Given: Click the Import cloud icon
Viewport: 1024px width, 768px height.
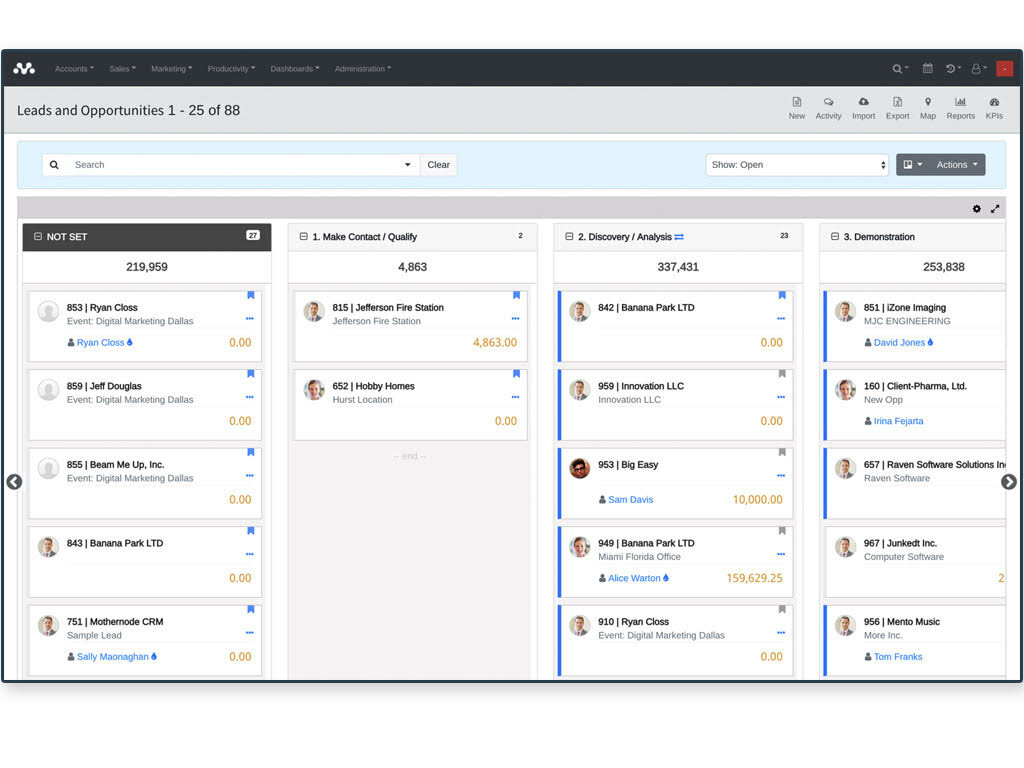Looking at the screenshot, I should 863,103.
